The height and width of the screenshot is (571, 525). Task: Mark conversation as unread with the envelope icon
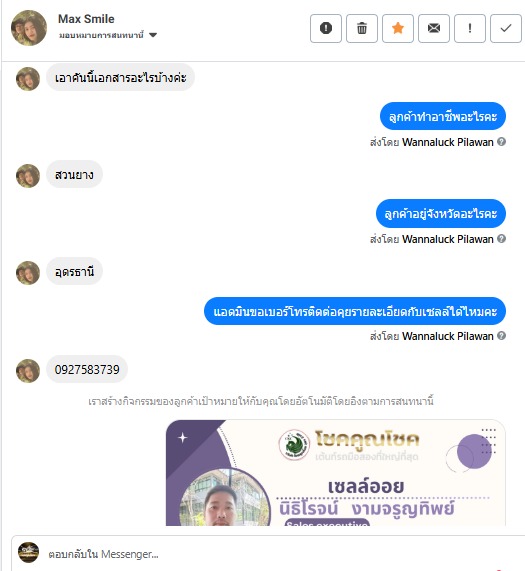pyautogui.click(x=434, y=28)
